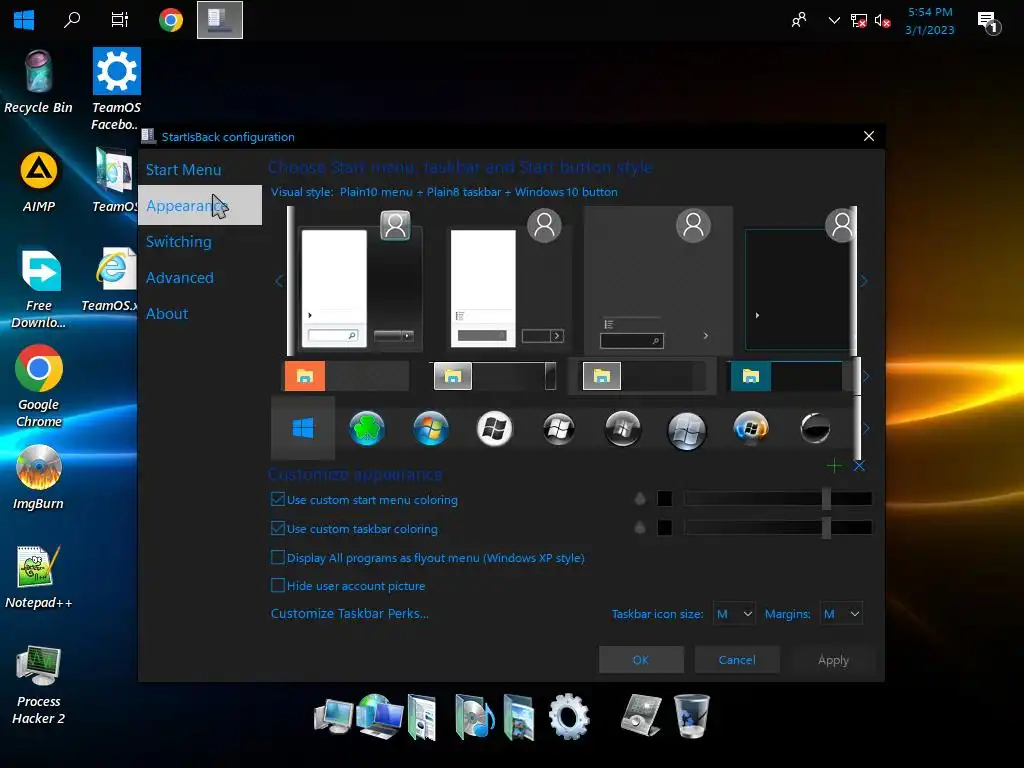1024x768 pixels.
Task: Open the dock recycle bin icon
Action: [x=691, y=716]
